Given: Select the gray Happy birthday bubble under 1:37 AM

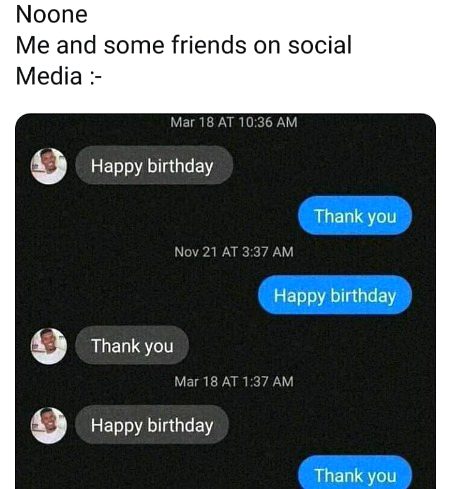Looking at the screenshot, I should click(x=152, y=425).
